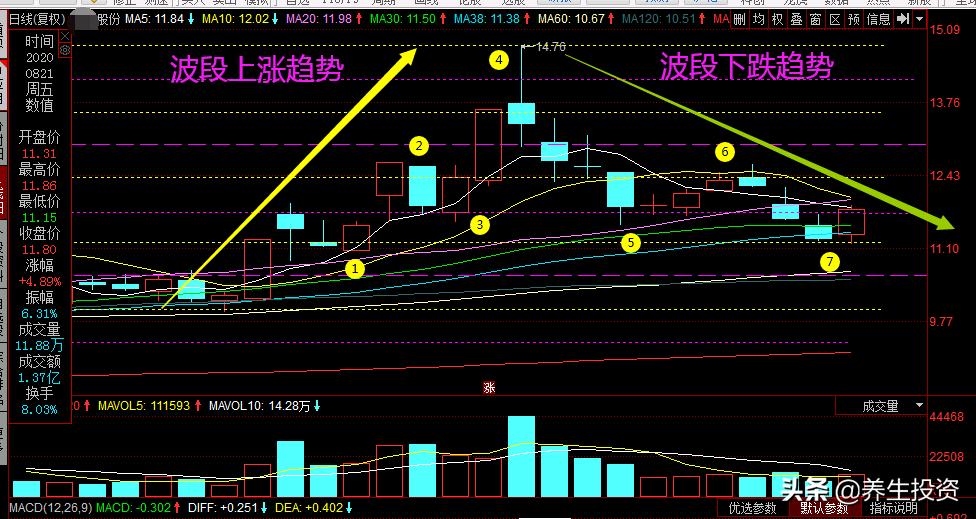Image resolution: width=976 pixels, height=519 pixels.
Task: Open 指标说明 indicator description
Action: point(893,508)
